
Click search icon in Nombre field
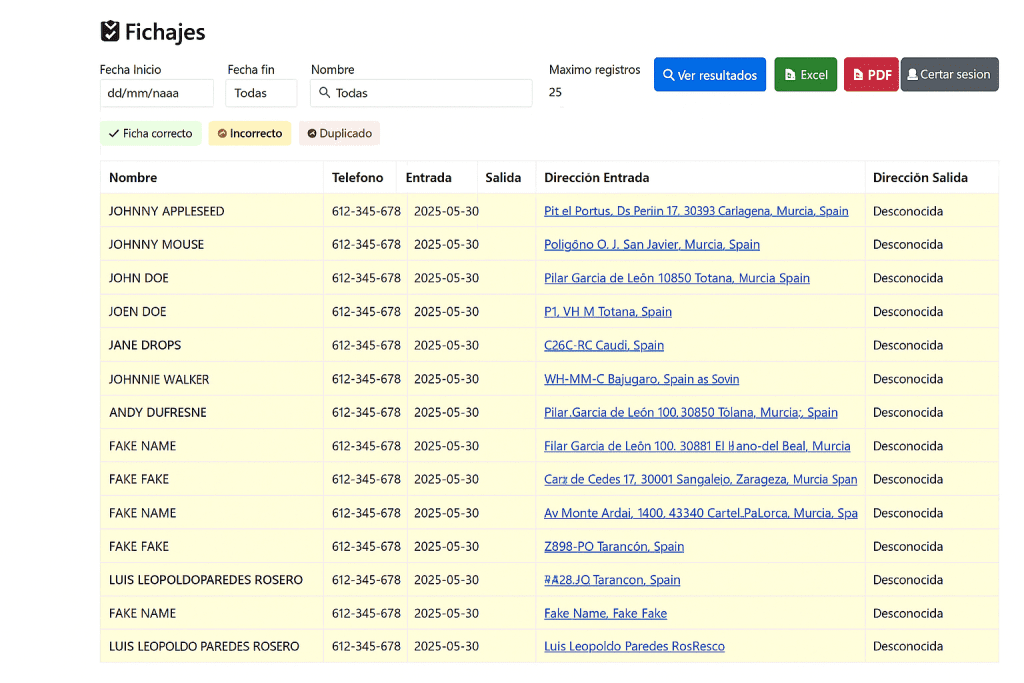(x=324, y=93)
